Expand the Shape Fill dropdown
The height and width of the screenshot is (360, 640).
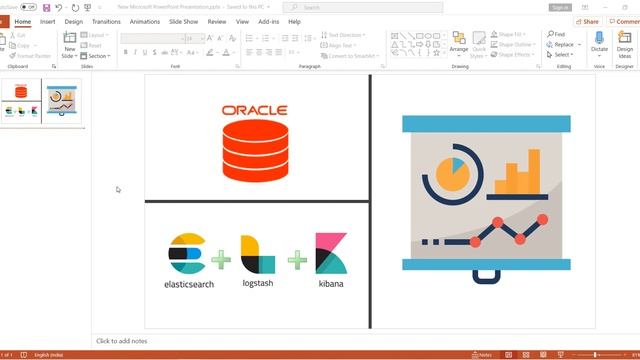(x=508, y=34)
